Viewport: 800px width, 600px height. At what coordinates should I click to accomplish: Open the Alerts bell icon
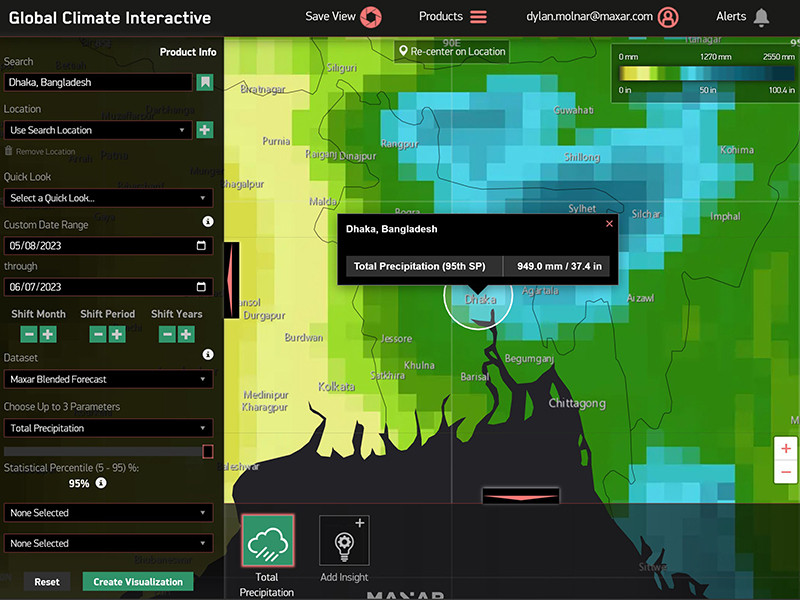(x=761, y=17)
